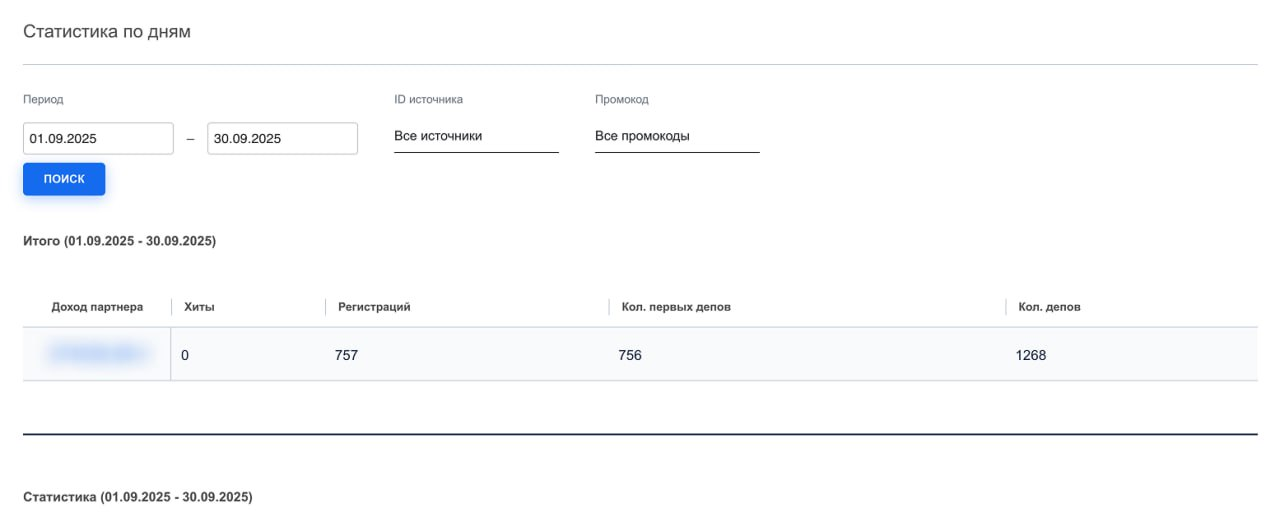Click the 'Период' field label
This screenshot has width=1280, height=526.
(43, 100)
